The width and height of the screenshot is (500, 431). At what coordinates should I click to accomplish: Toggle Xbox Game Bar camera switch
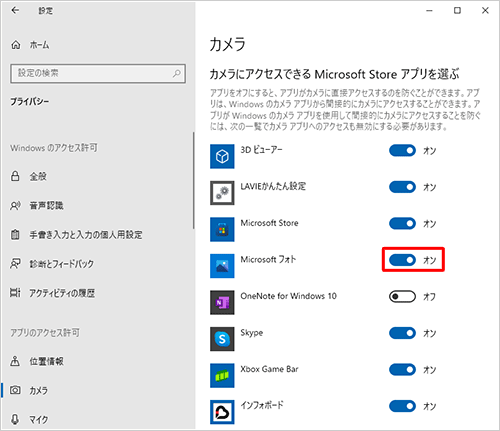[402, 369]
